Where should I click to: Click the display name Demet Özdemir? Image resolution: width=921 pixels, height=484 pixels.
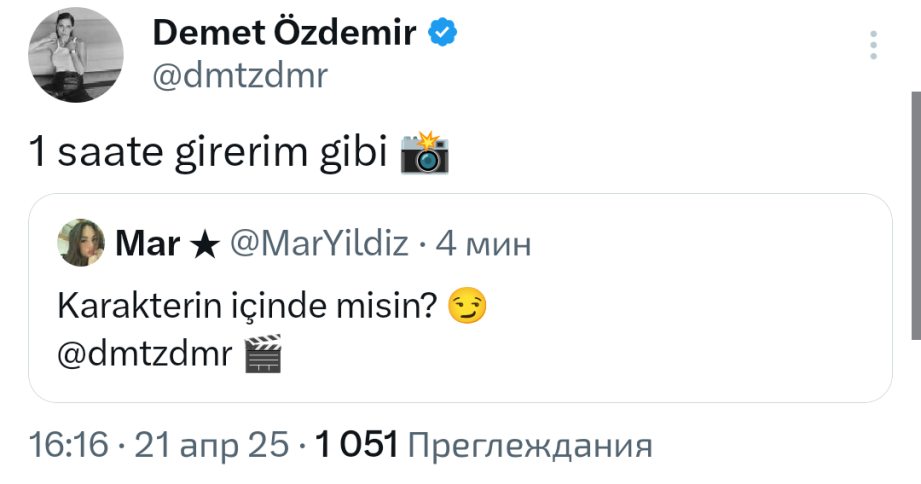[285, 34]
